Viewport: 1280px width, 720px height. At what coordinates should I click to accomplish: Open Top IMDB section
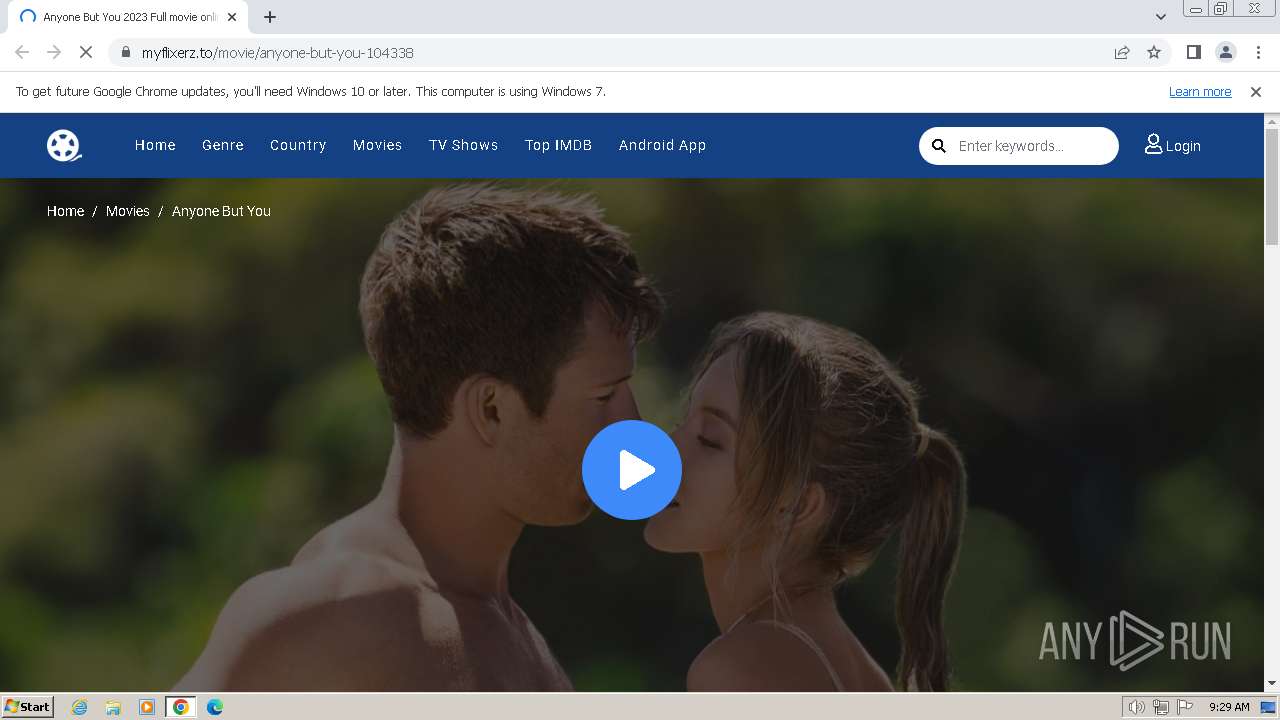(x=558, y=145)
